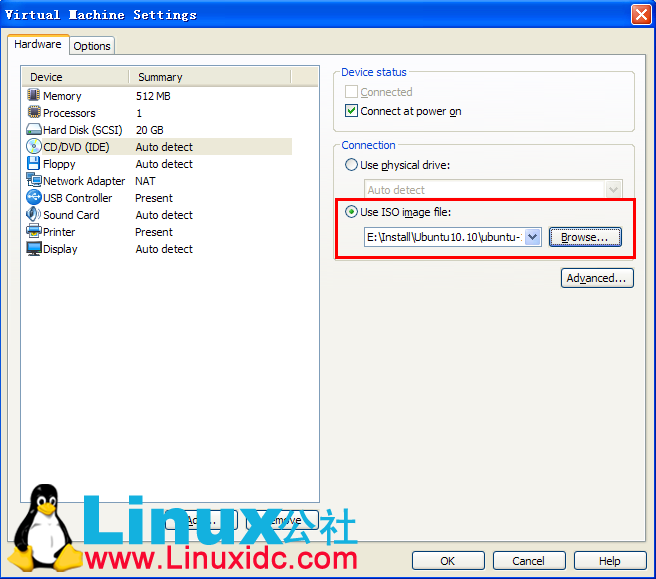The width and height of the screenshot is (656, 579).
Task: Select the Memory device icon
Action: [x=34, y=96]
